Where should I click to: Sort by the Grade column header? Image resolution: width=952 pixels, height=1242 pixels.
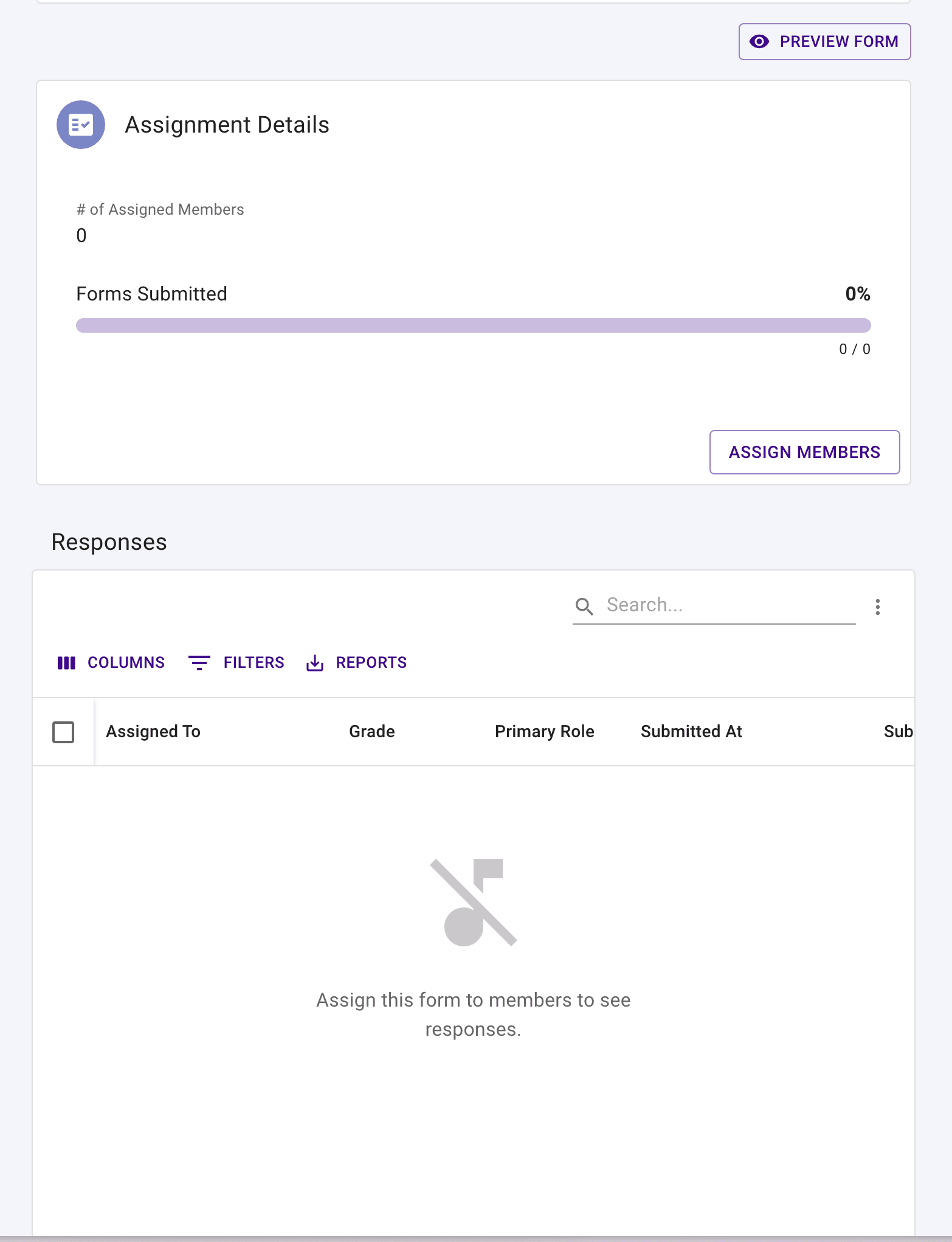[x=372, y=732]
